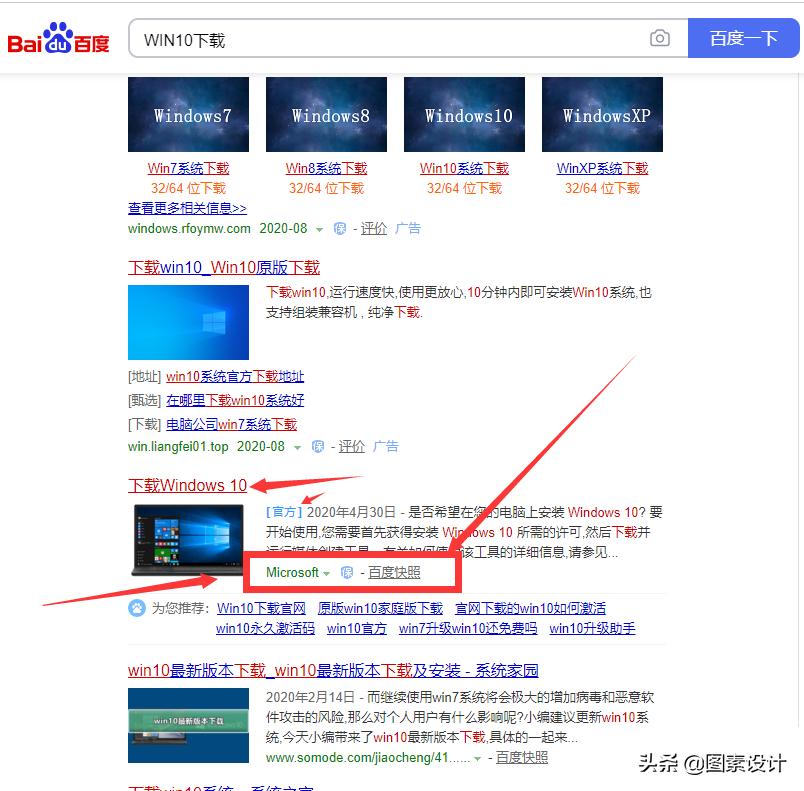Expand dropdown arrow next to win.liangfei01.top
This screenshot has height=791, width=804.
(297, 448)
